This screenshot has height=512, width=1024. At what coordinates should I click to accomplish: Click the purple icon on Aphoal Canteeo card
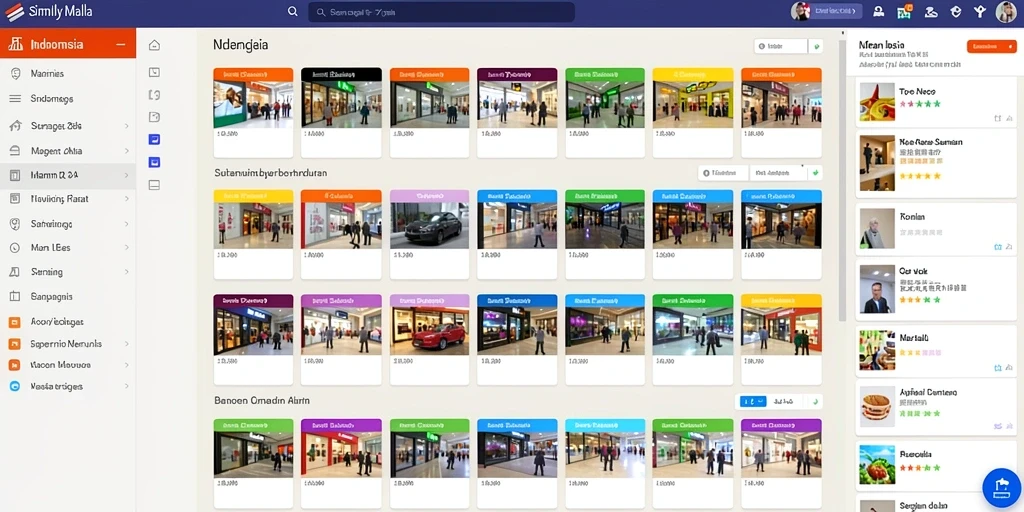tap(998, 426)
